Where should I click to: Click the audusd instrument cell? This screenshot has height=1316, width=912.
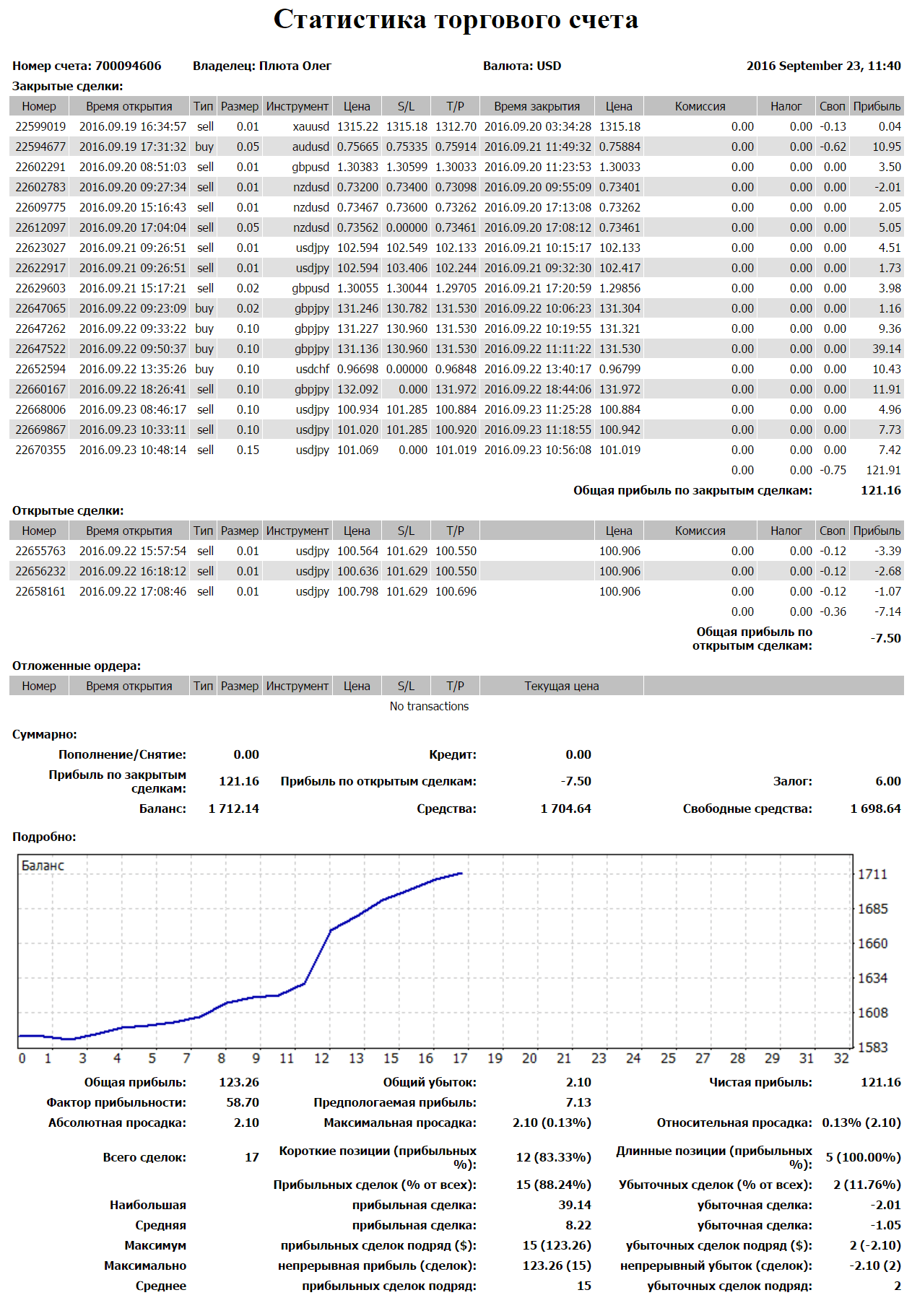click(310, 147)
